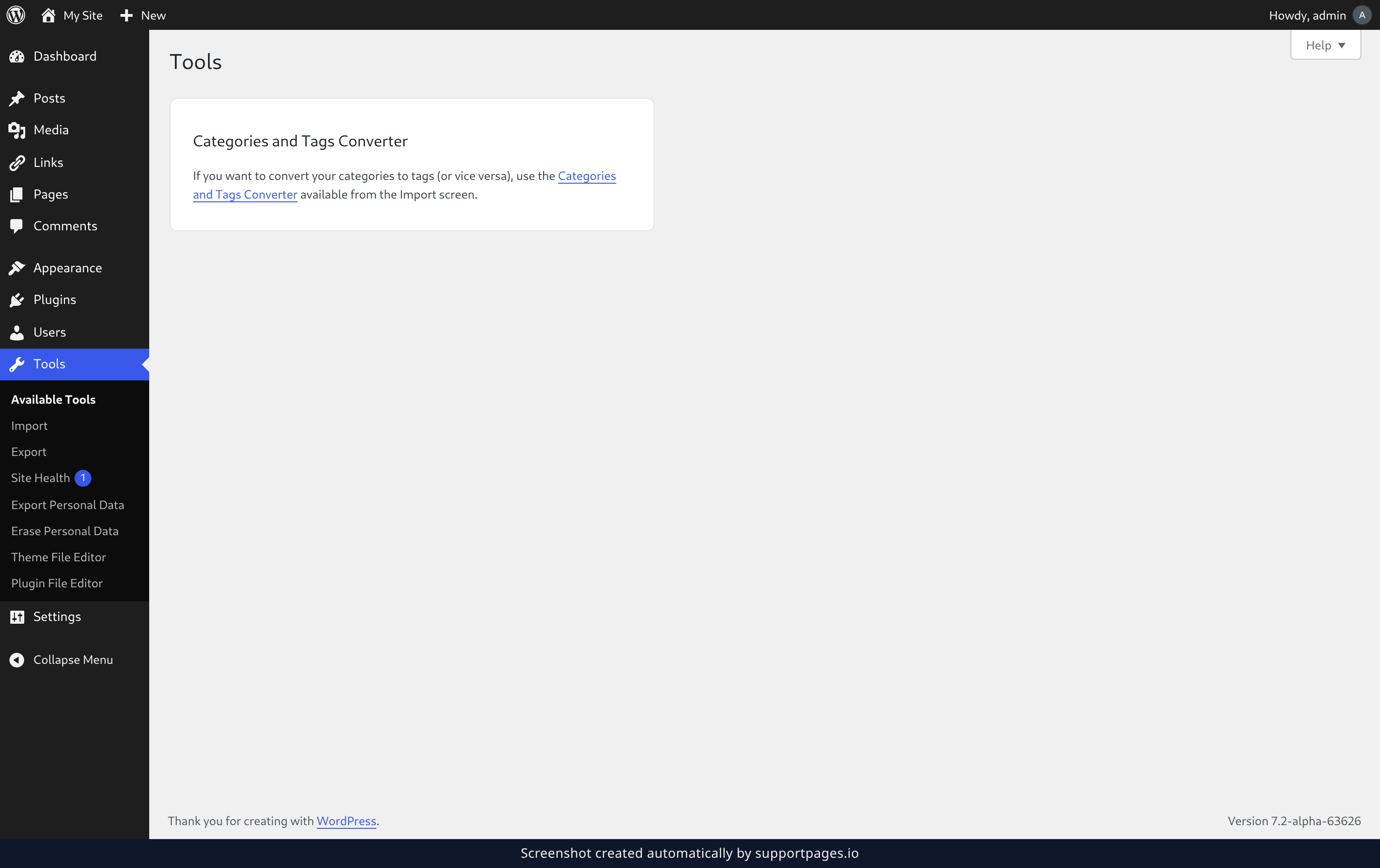Viewport: 1380px width, 868px height.
Task: Click the Appearance paintbrush icon
Action: pos(17,268)
